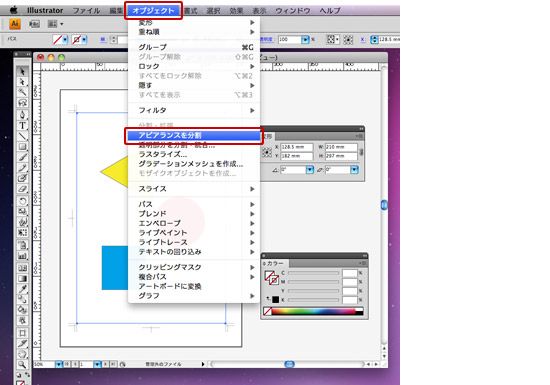This screenshot has width=550, height=385.
Task: Toggle the fill/stroke indicator in Color panel
Action: 271,278
